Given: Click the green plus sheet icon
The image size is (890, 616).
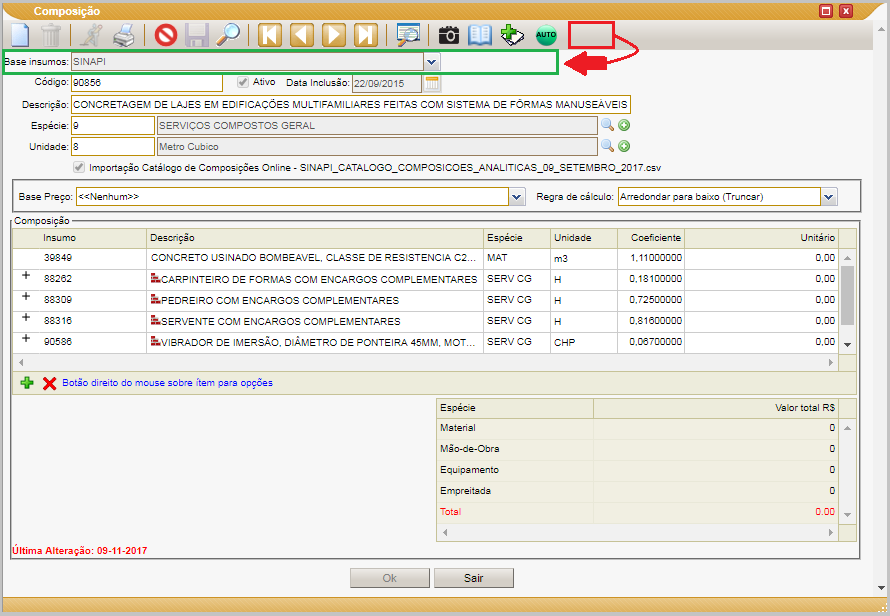Looking at the screenshot, I should coord(512,35).
